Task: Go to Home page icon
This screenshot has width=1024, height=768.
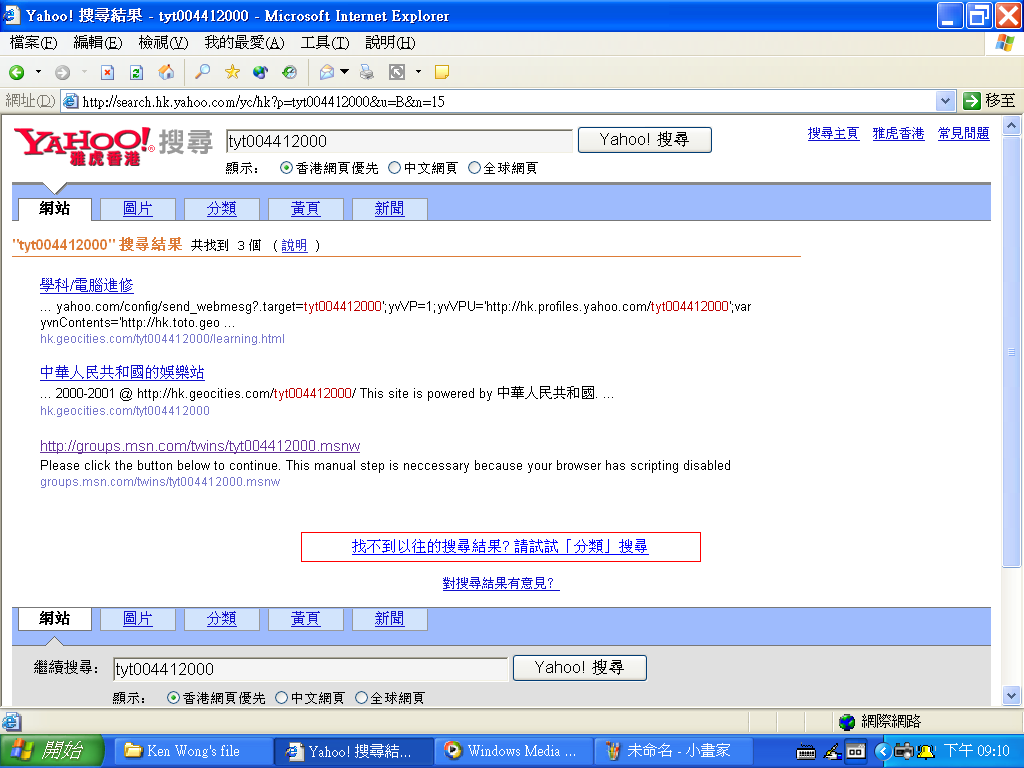Action: [167, 72]
